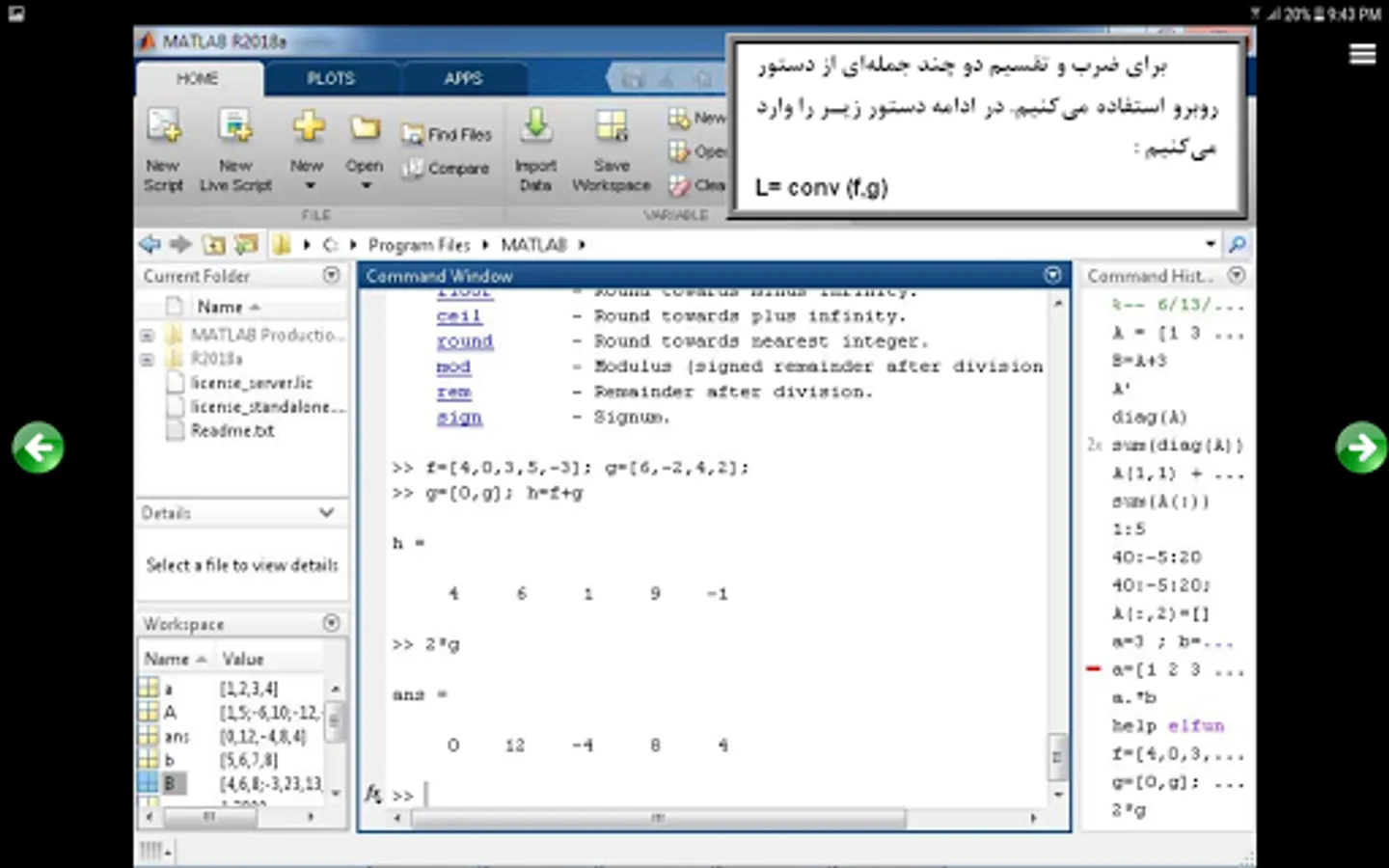This screenshot has width=1389, height=868.
Task: Select diag(A) in the Command History
Action: click(1149, 418)
